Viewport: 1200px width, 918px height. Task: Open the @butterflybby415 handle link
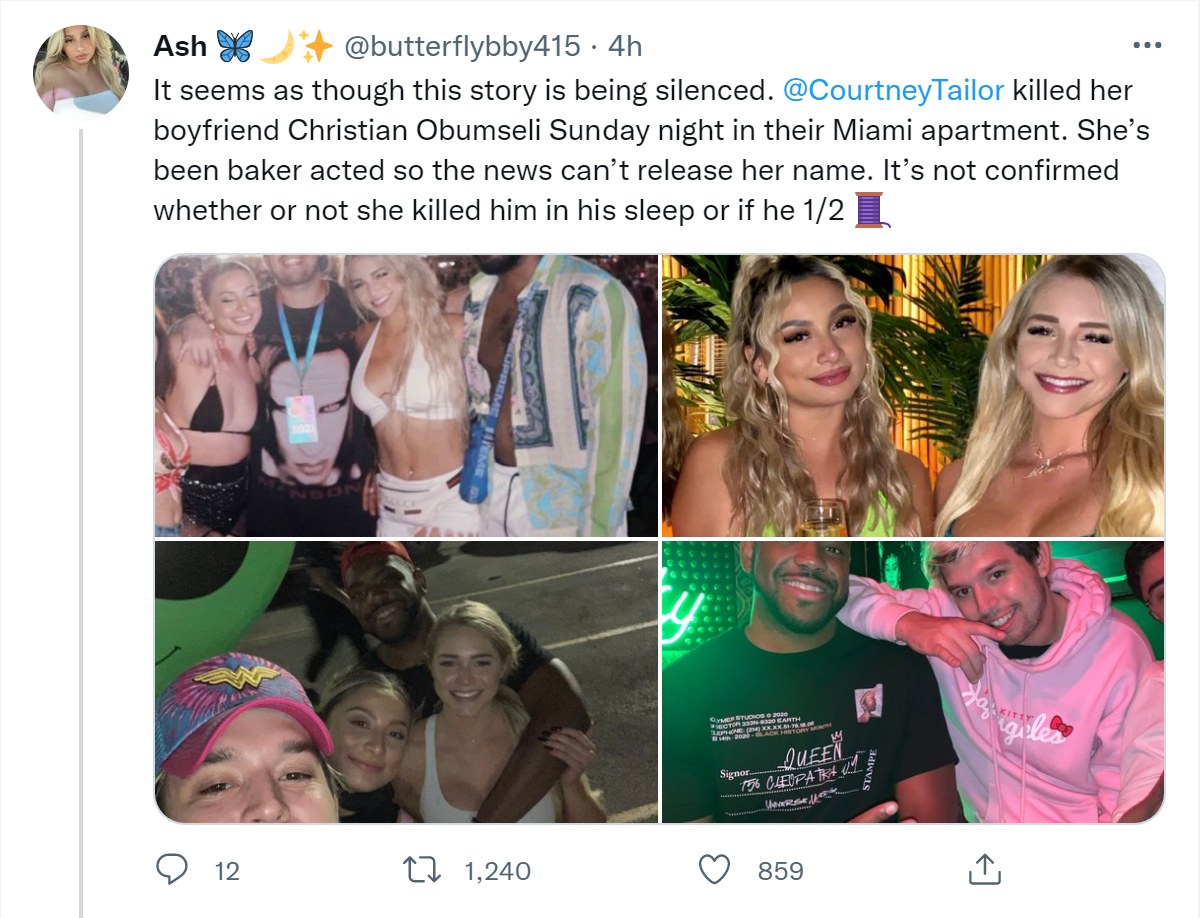(462, 46)
